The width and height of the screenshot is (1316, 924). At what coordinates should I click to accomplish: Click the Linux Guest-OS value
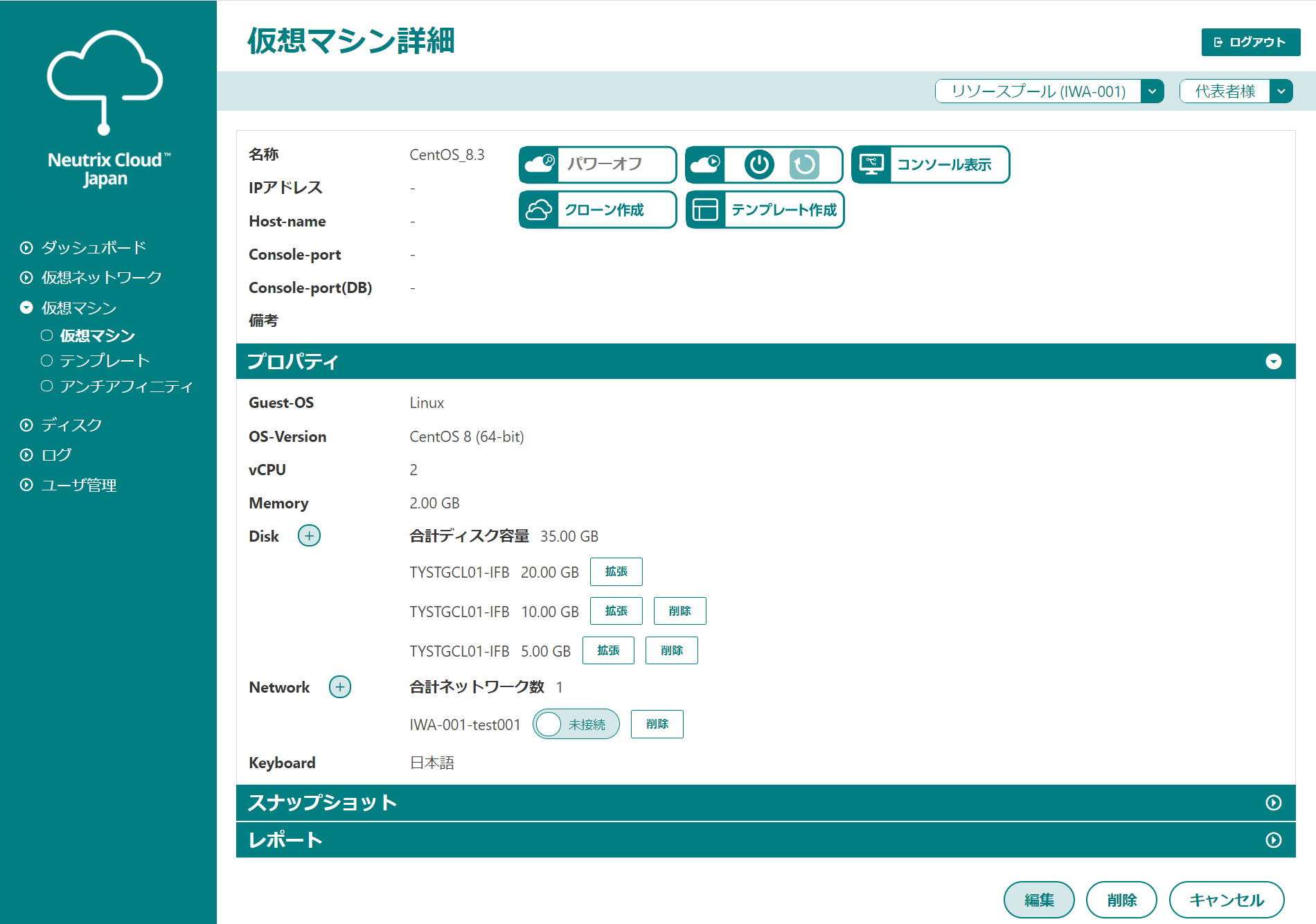point(427,402)
